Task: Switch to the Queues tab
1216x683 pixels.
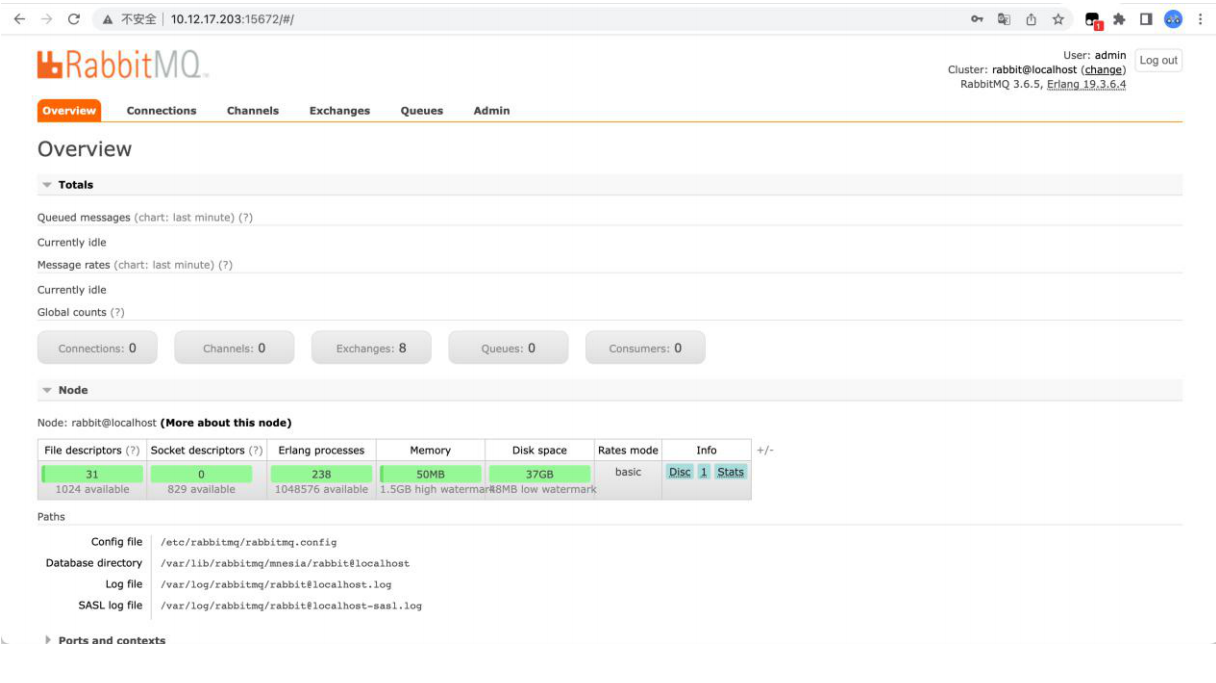Action: 421,111
